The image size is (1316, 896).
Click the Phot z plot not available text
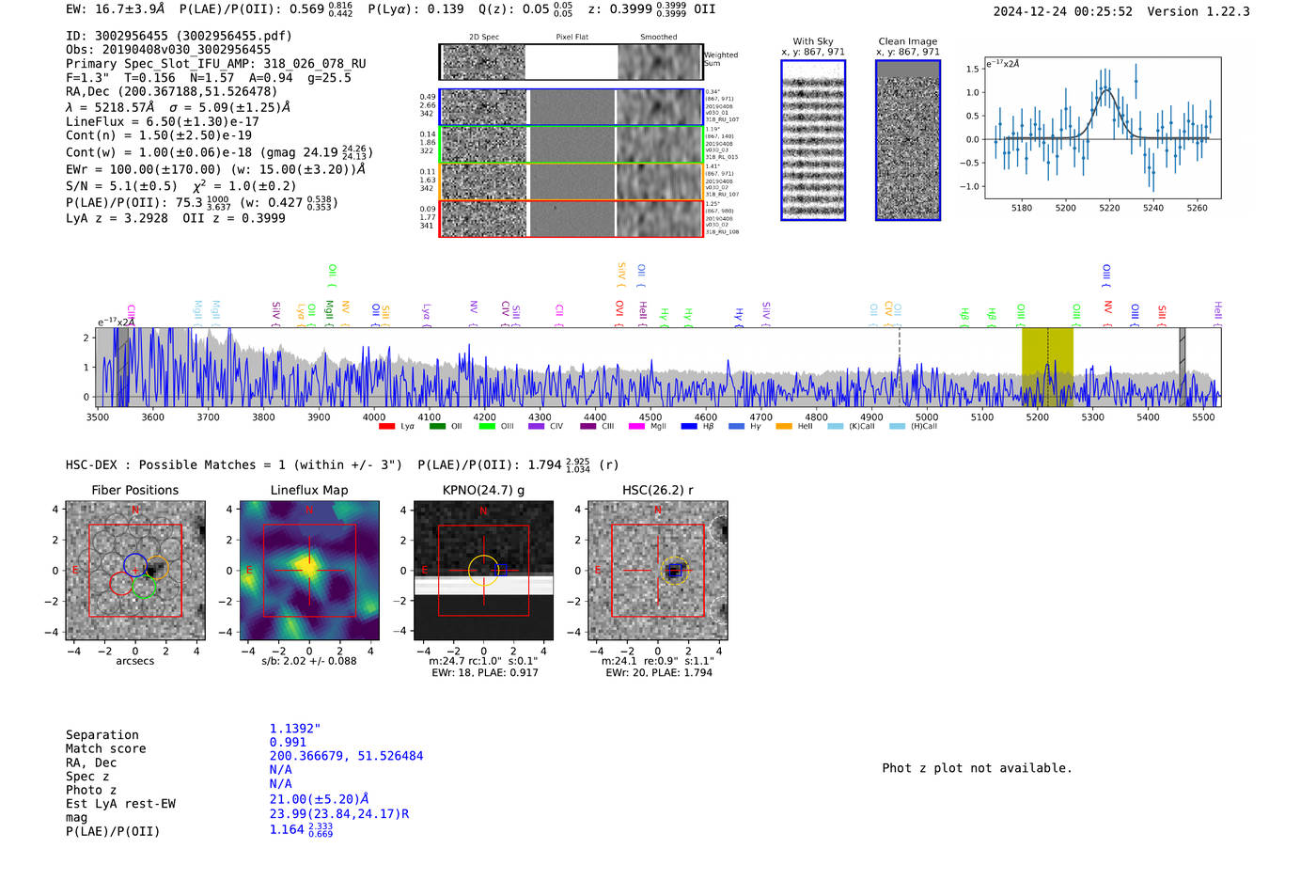978,768
